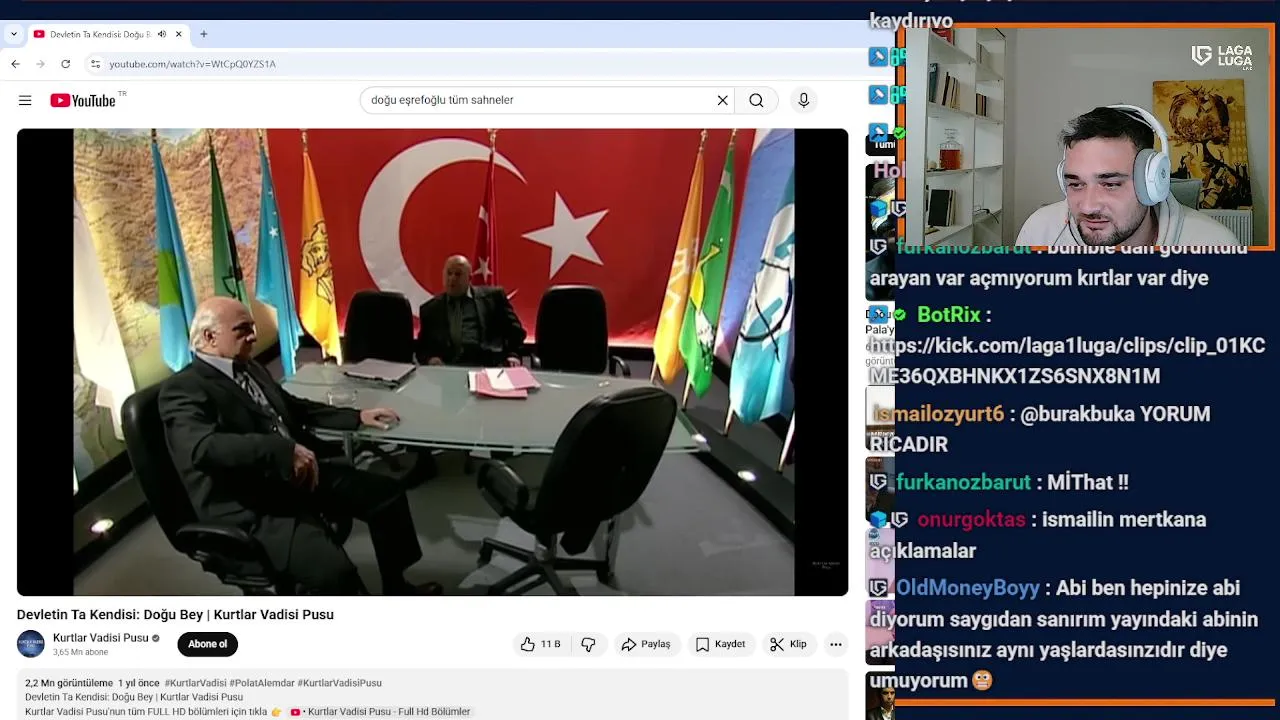Open the browser tab search dropdown arrow
Viewport: 1280px width, 720px height.
tap(13, 34)
